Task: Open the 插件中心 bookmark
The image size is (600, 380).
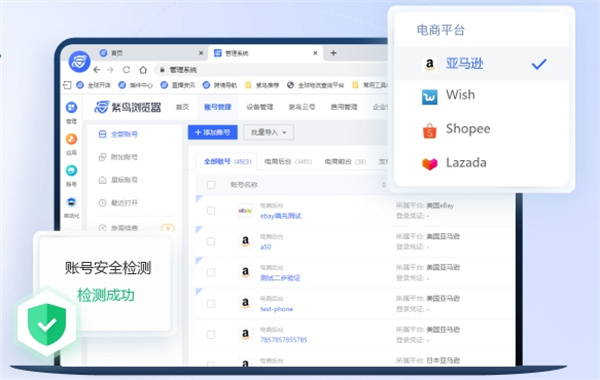Action: [x=135, y=85]
